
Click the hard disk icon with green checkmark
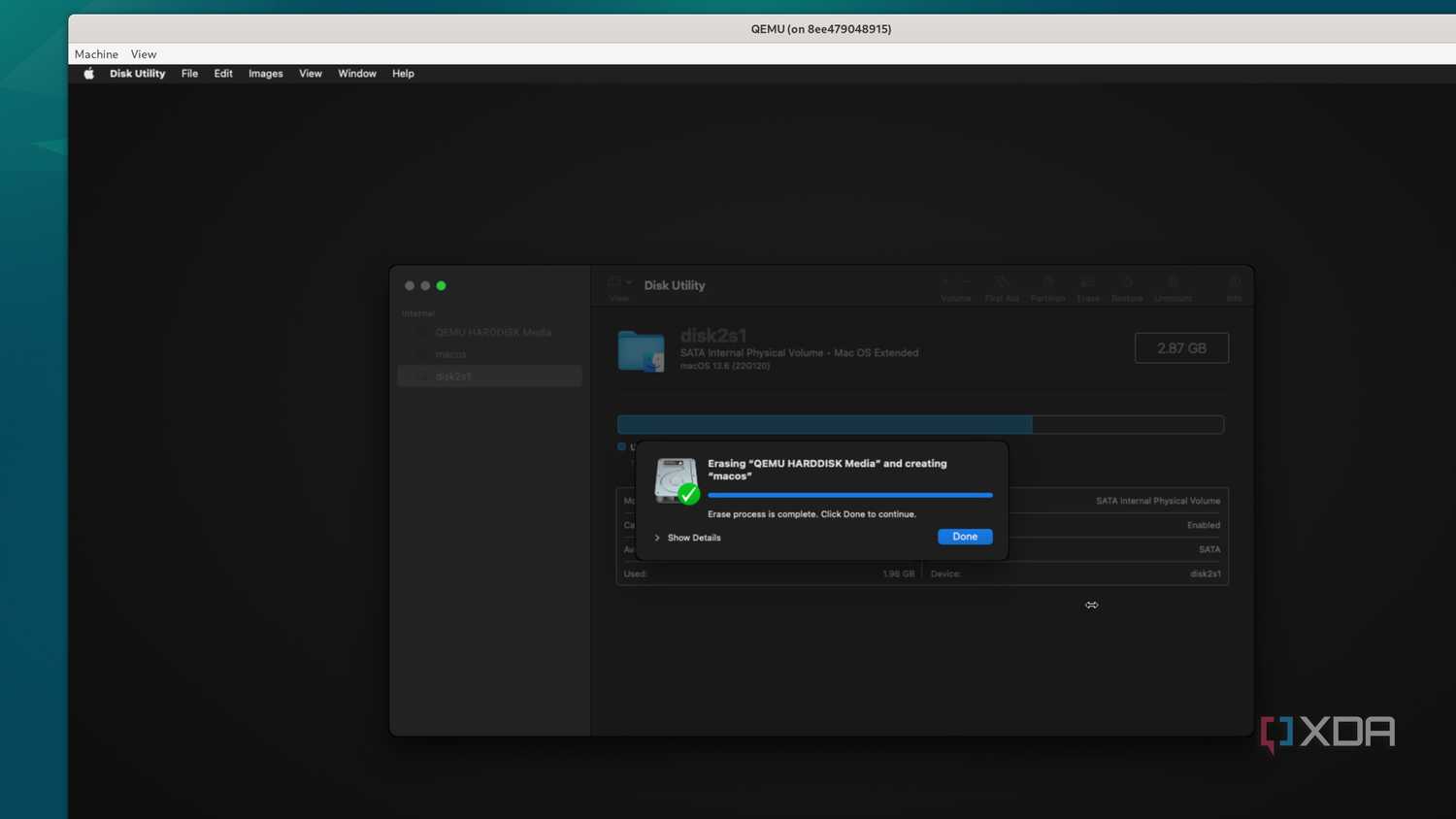pos(677,481)
